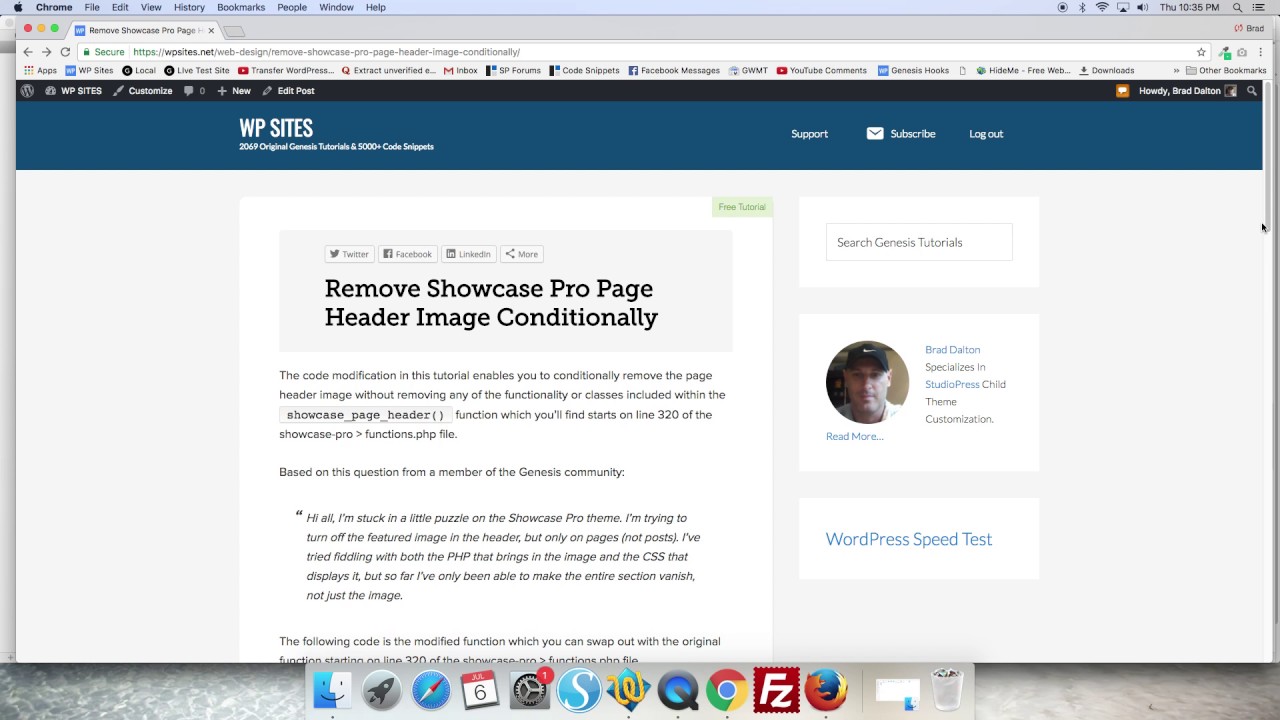
Task: Bookmark this page with the star icon
Action: pyautogui.click(x=1201, y=52)
